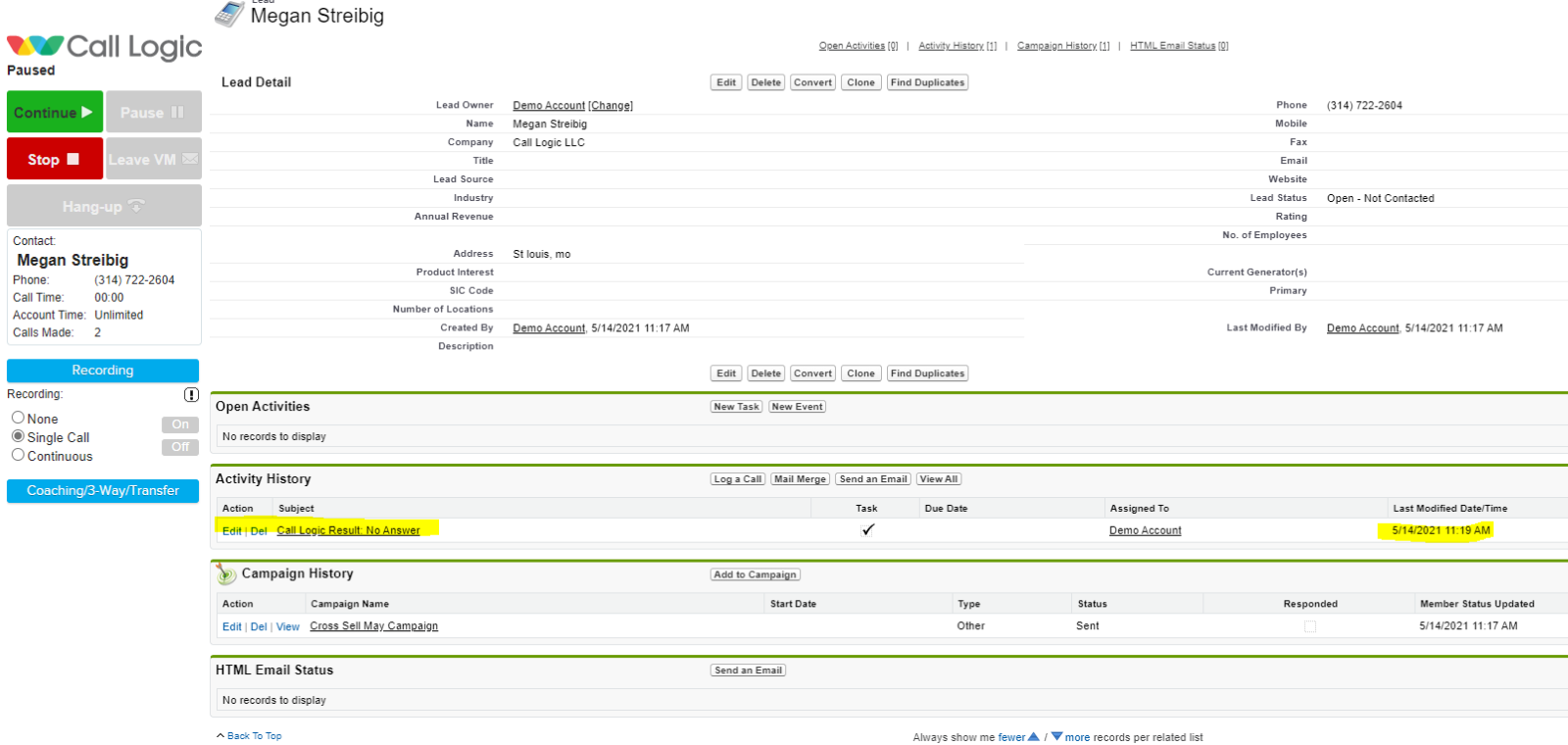Image resolution: width=1568 pixels, height=745 pixels.
Task: Click the Hang-up button
Action: point(104,206)
